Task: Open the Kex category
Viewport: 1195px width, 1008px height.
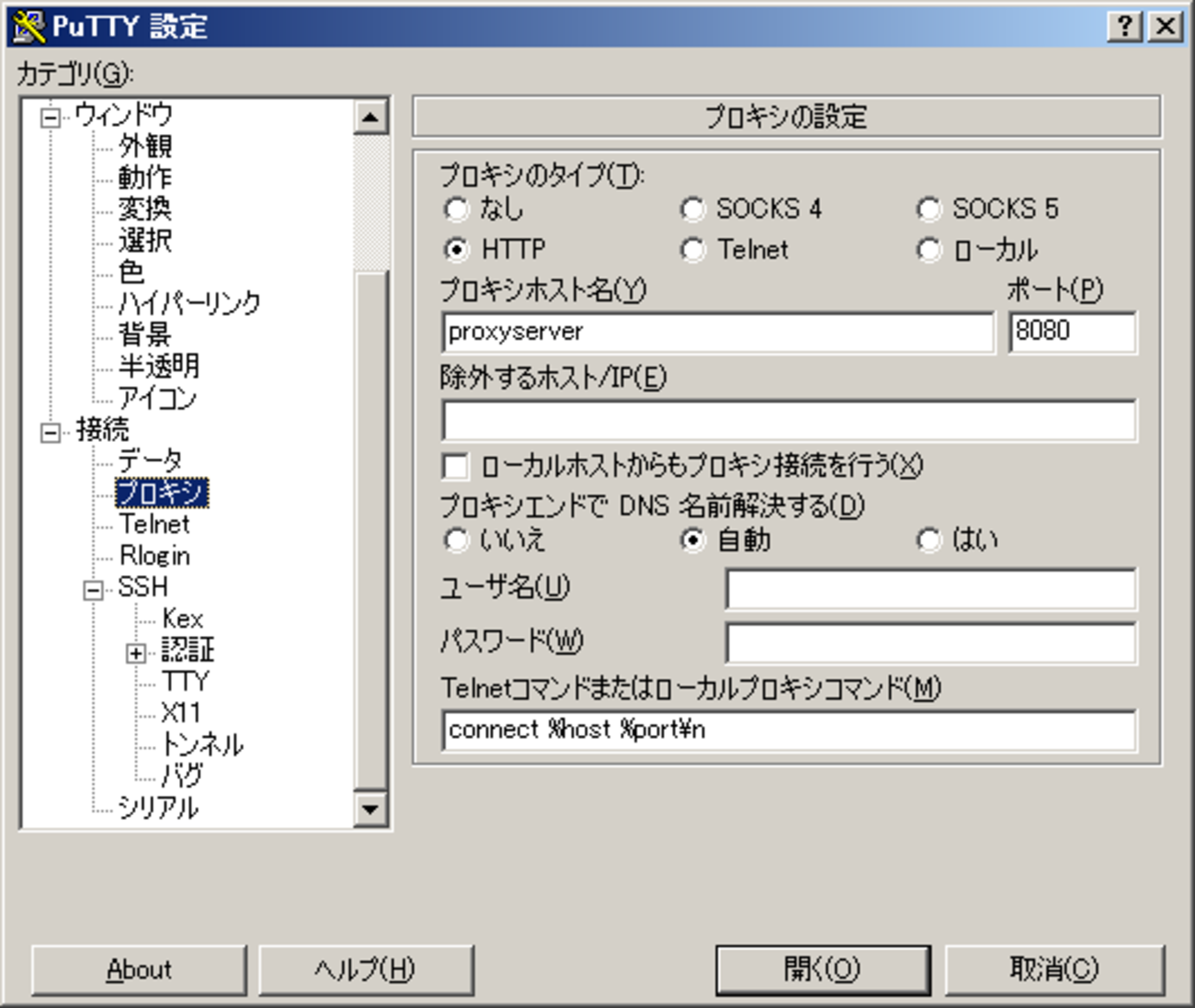Action: (x=183, y=618)
